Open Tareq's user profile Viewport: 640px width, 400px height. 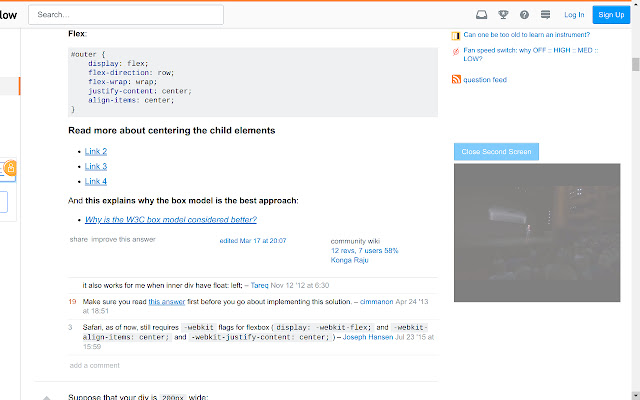[x=259, y=285]
